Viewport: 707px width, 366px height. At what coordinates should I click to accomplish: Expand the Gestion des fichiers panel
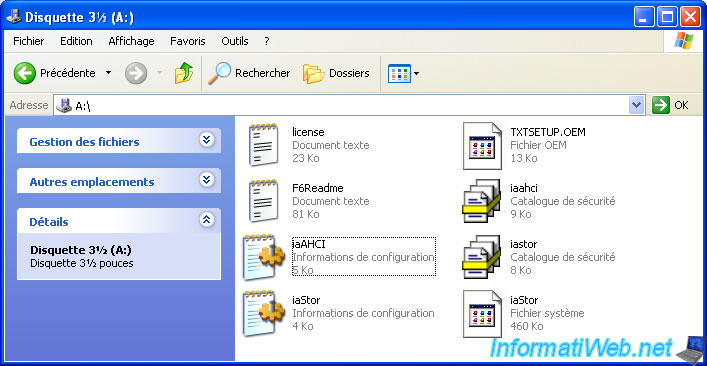click(x=206, y=140)
